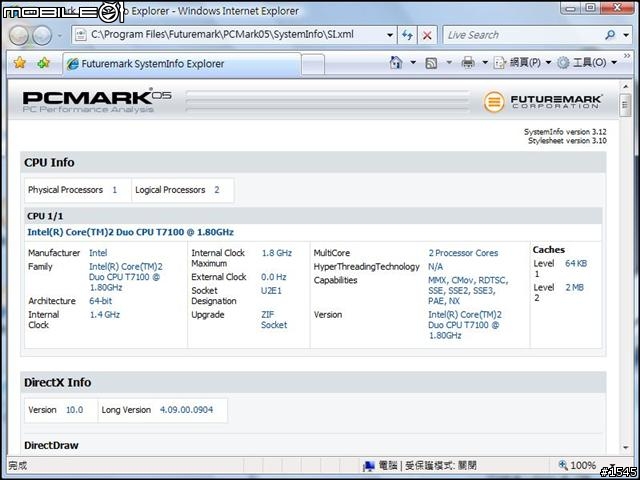640x480 pixels.
Task: Click the browser Back arrow button
Action: coord(19,36)
